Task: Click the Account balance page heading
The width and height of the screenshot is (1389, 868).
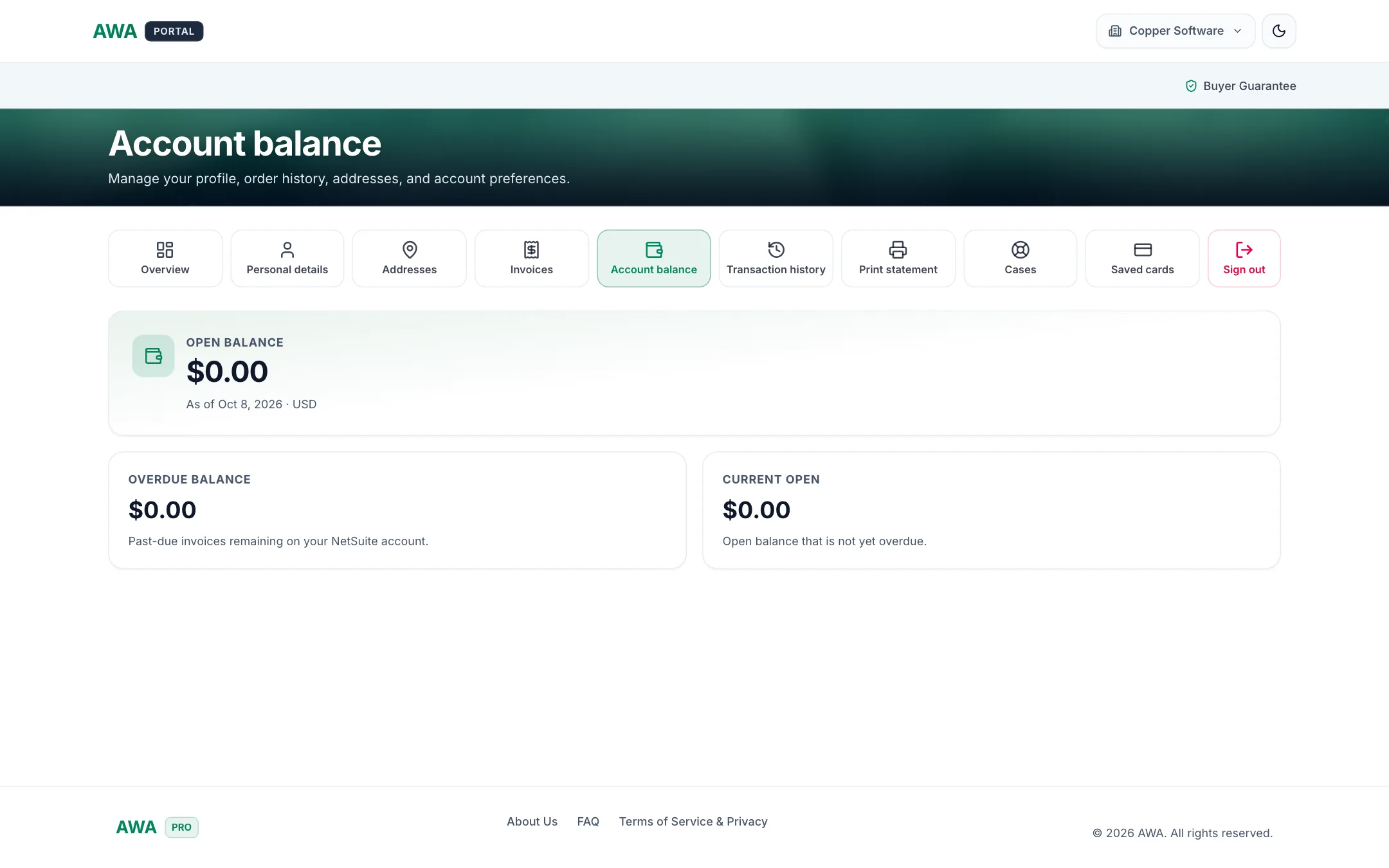Action: tap(245, 143)
